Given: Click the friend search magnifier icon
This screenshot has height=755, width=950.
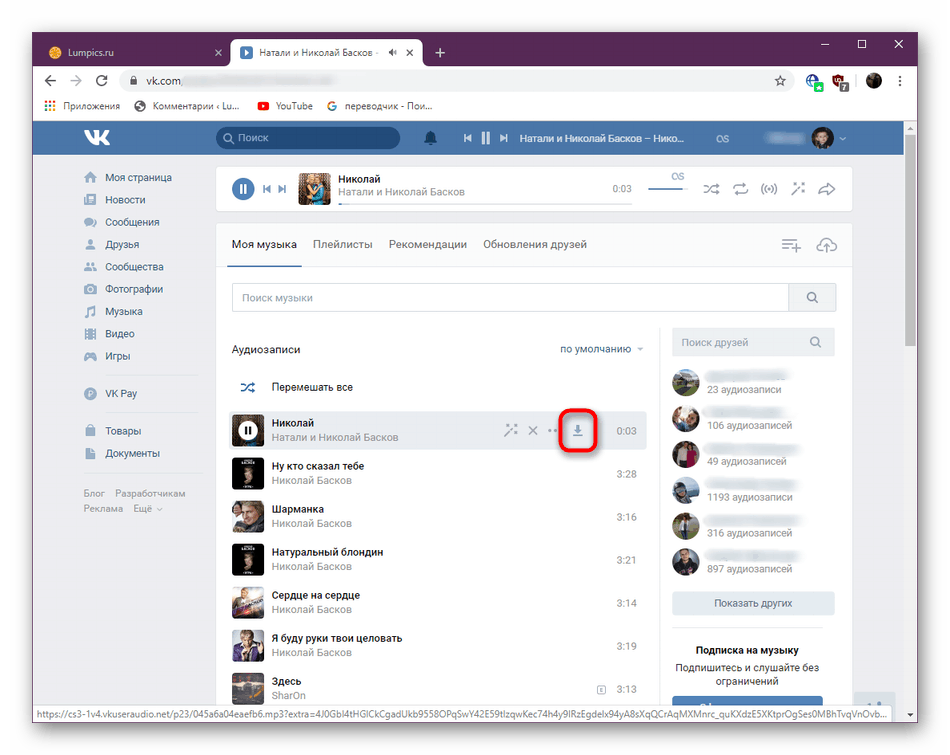Looking at the screenshot, I should [815, 342].
